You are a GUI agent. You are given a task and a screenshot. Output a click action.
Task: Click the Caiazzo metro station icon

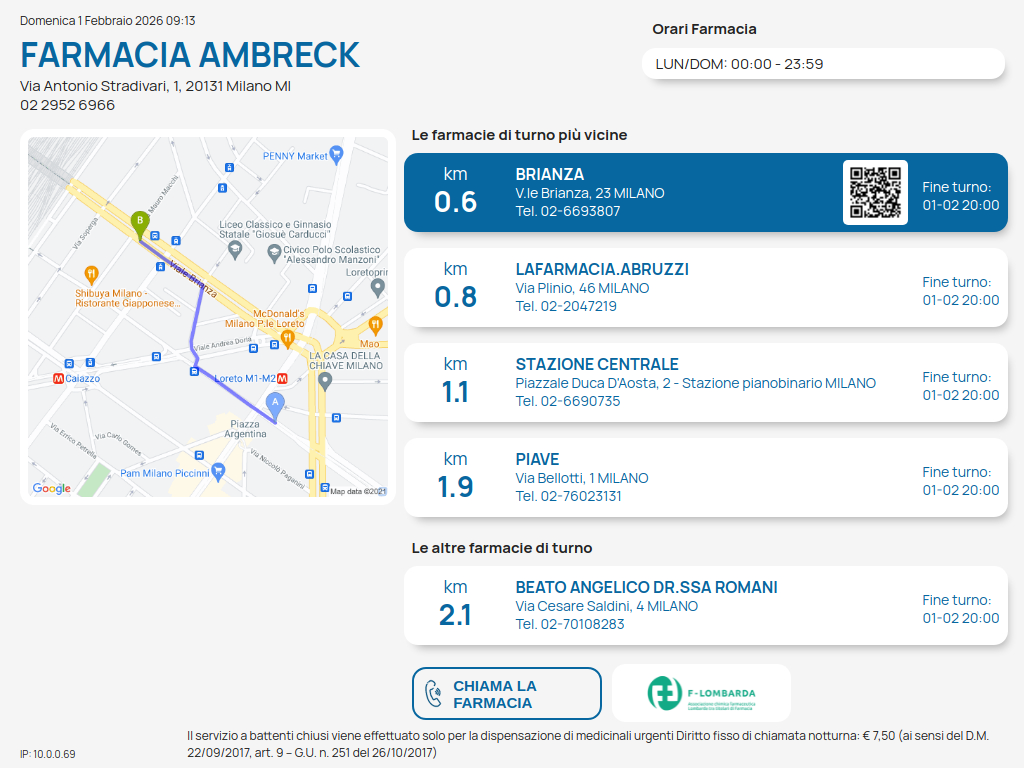59,379
